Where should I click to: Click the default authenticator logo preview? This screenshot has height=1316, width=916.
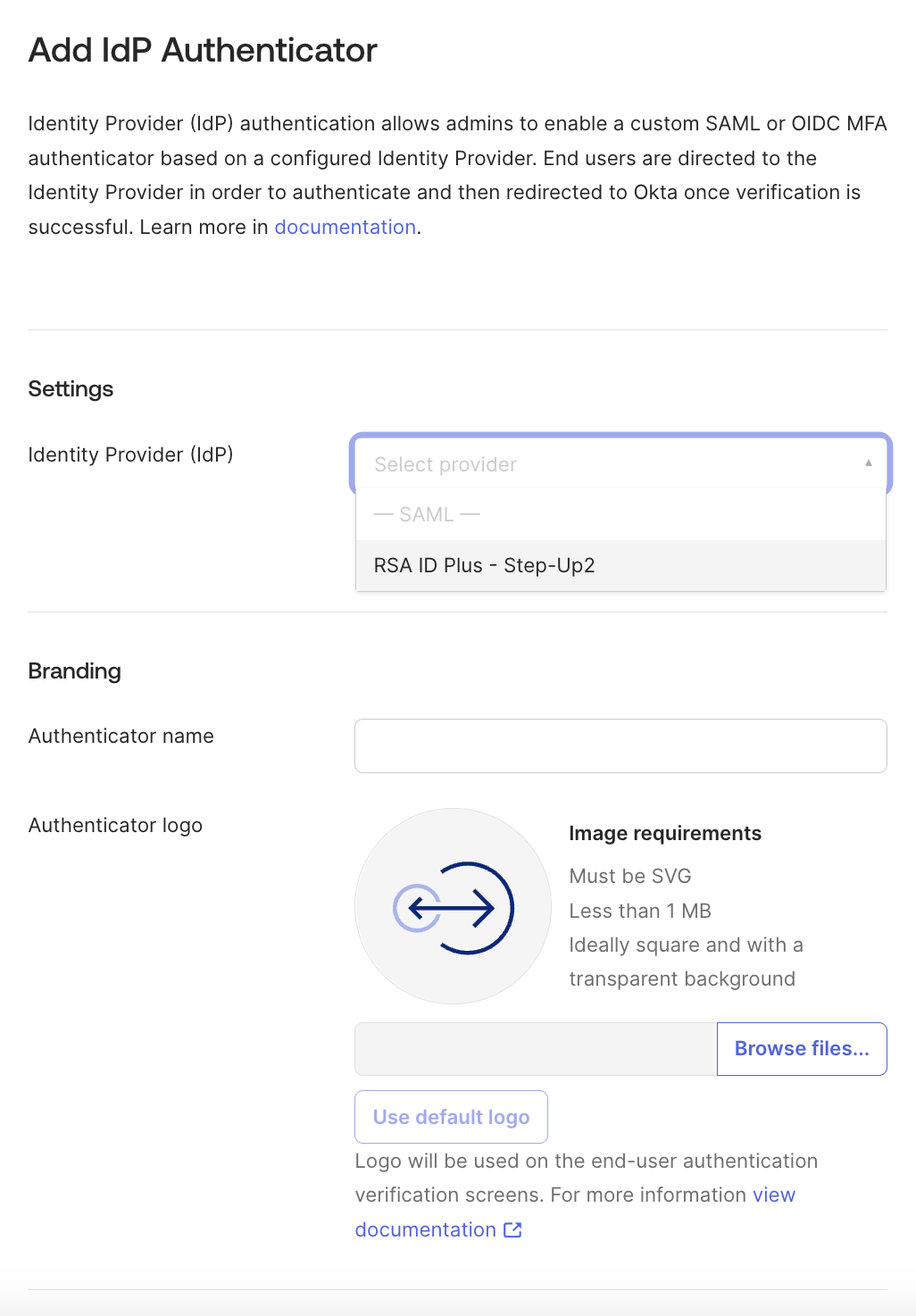(x=453, y=906)
